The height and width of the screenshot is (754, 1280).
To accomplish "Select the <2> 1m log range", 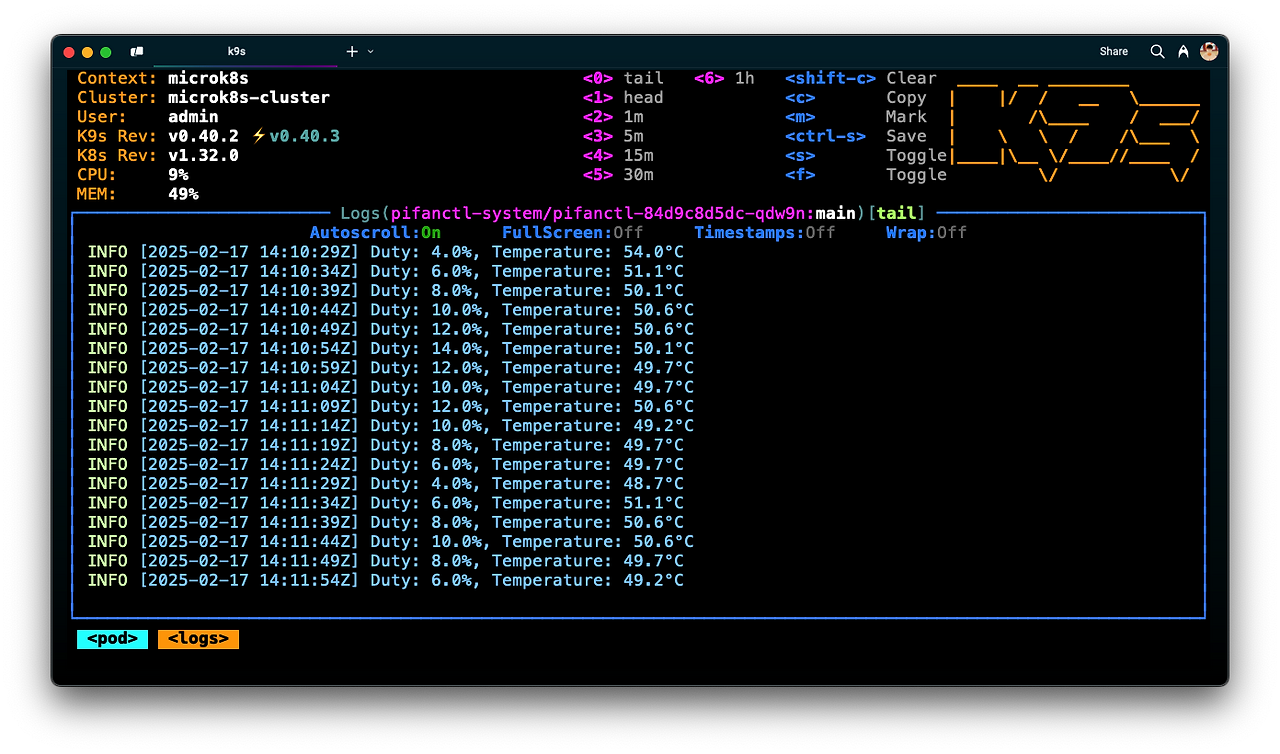I will tap(613, 117).
